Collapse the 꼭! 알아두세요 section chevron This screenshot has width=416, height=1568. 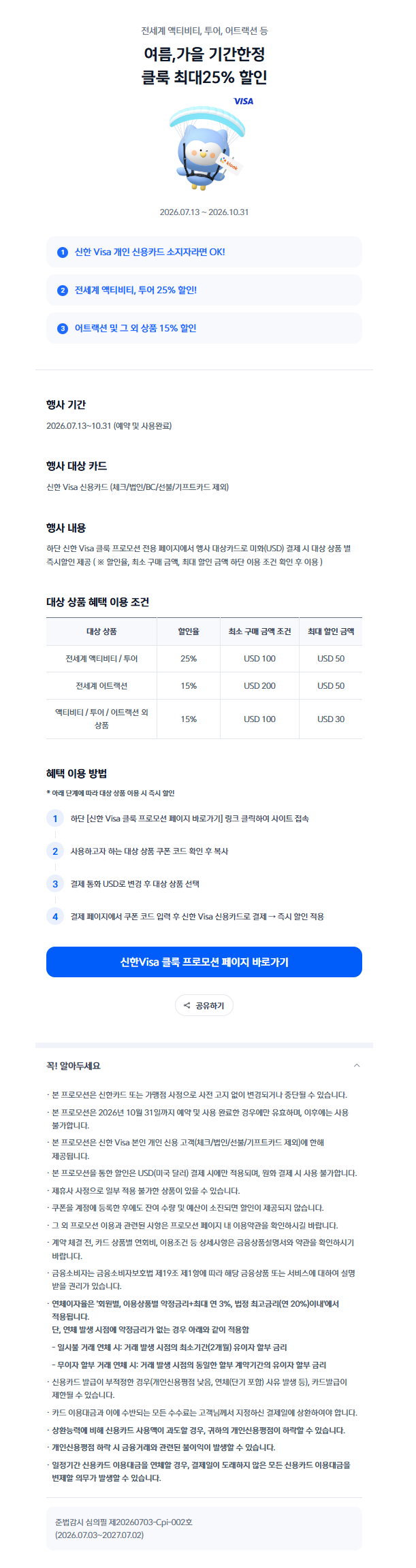pyautogui.click(x=357, y=1065)
